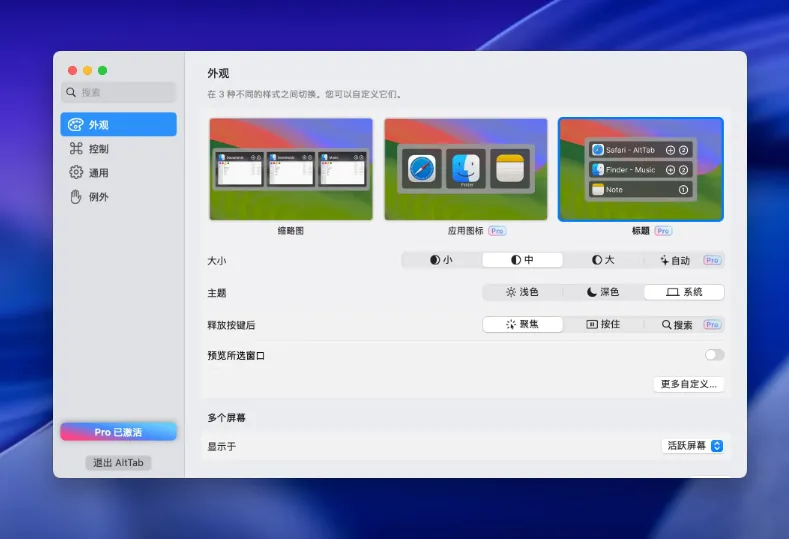This screenshot has height=539, width=789.
Task: Open the 外观 appearance section
Action: (118, 124)
